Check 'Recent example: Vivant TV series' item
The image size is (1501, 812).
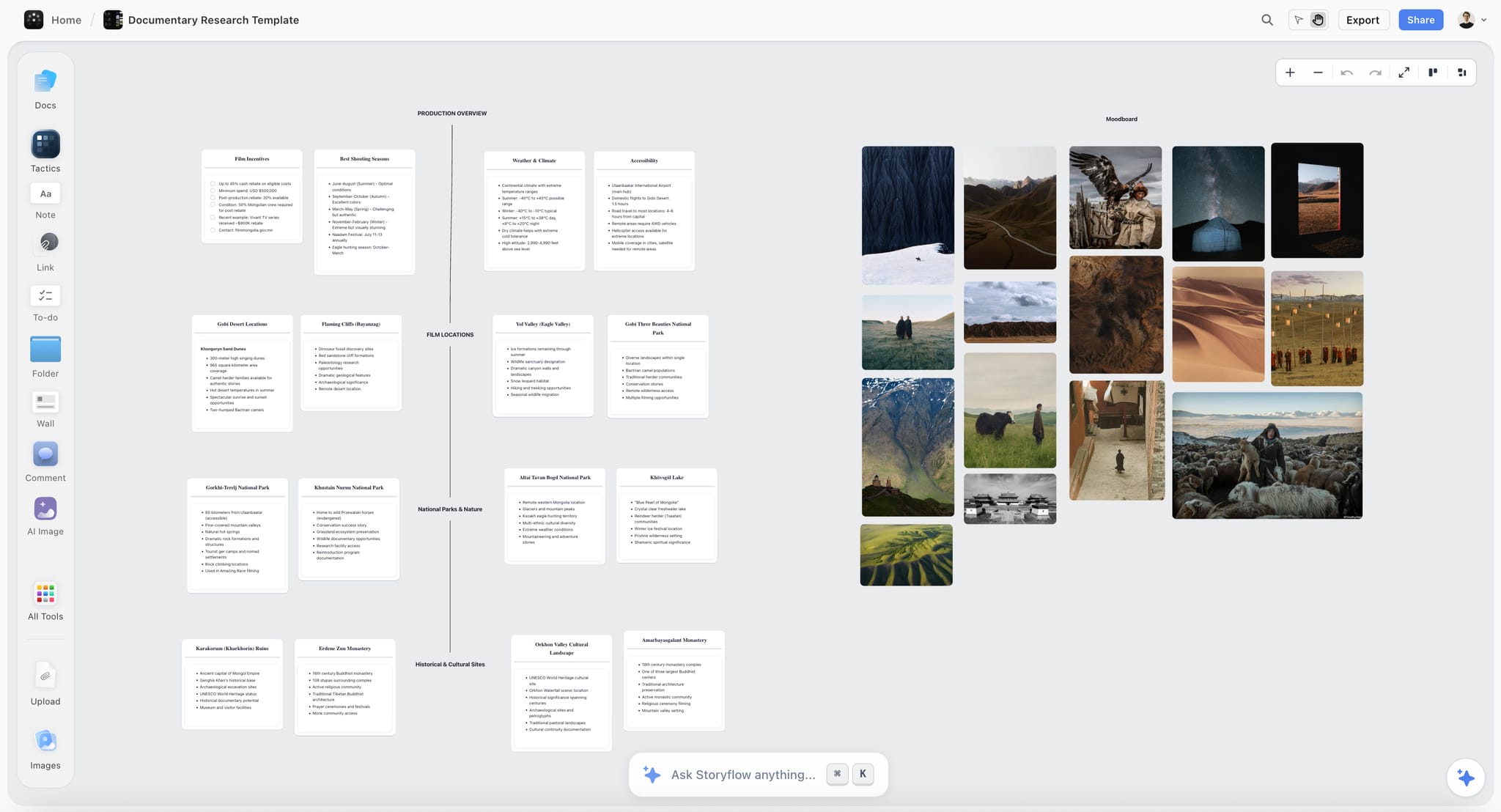click(213, 217)
